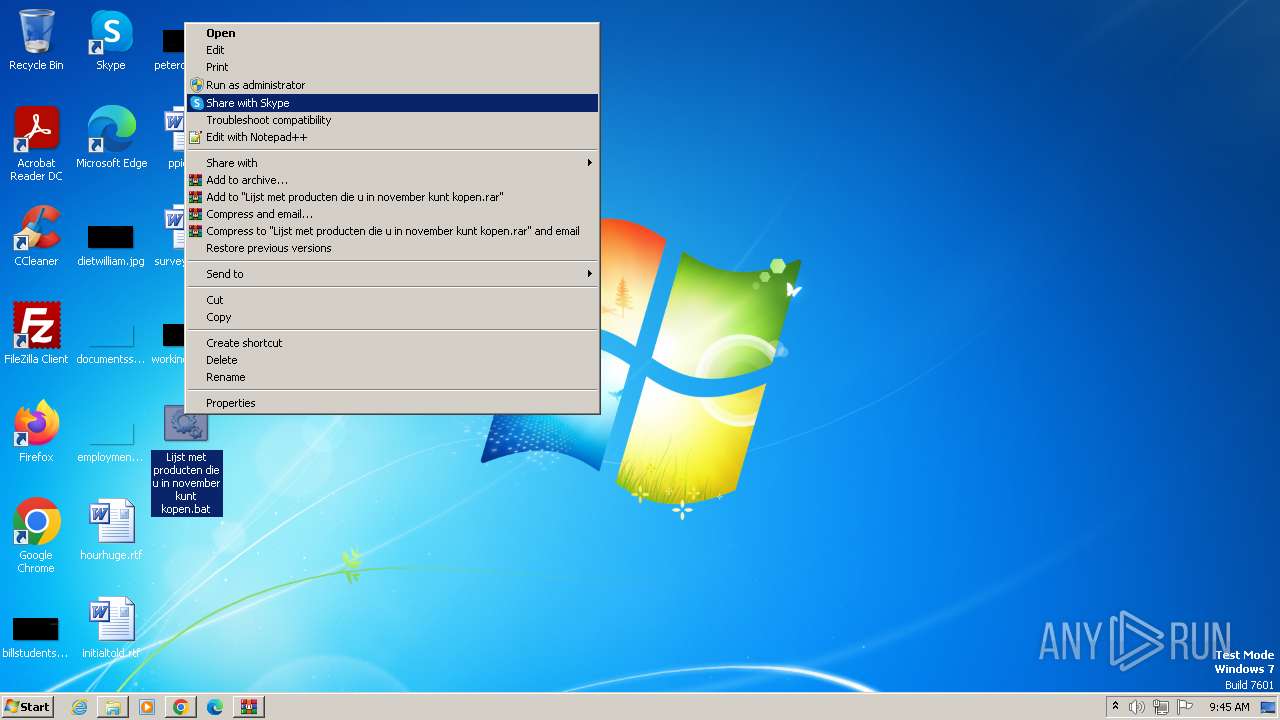The height and width of the screenshot is (720, 1280).
Task: Select Share with Skype
Action: click(392, 103)
